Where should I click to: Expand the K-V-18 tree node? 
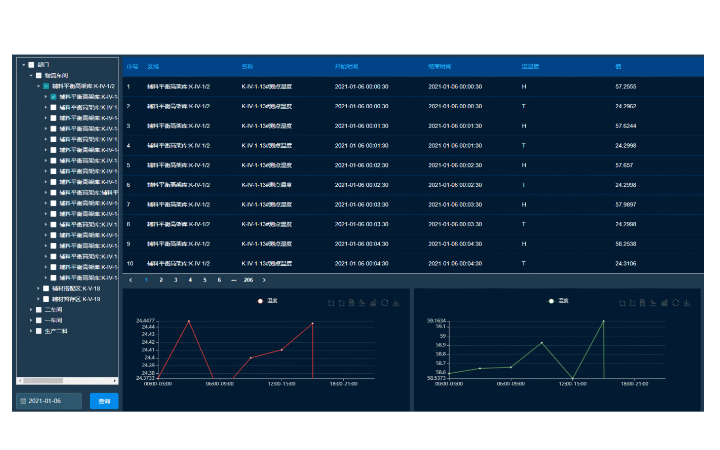click(x=39, y=289)
